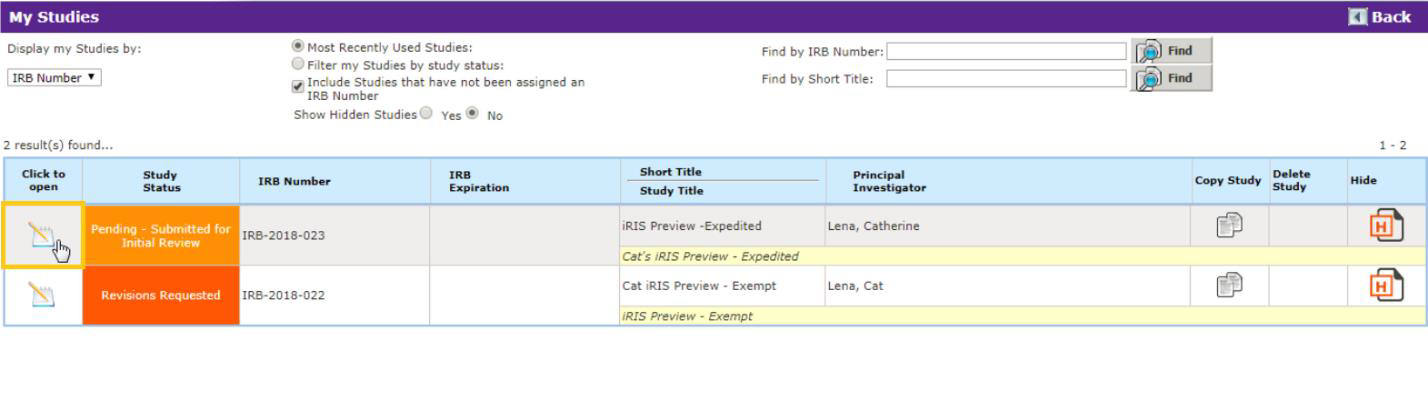Choose No for Show Hidden Studies
Image resolution: width=1428 pixels, height=401 pixels.
point(473,114)
